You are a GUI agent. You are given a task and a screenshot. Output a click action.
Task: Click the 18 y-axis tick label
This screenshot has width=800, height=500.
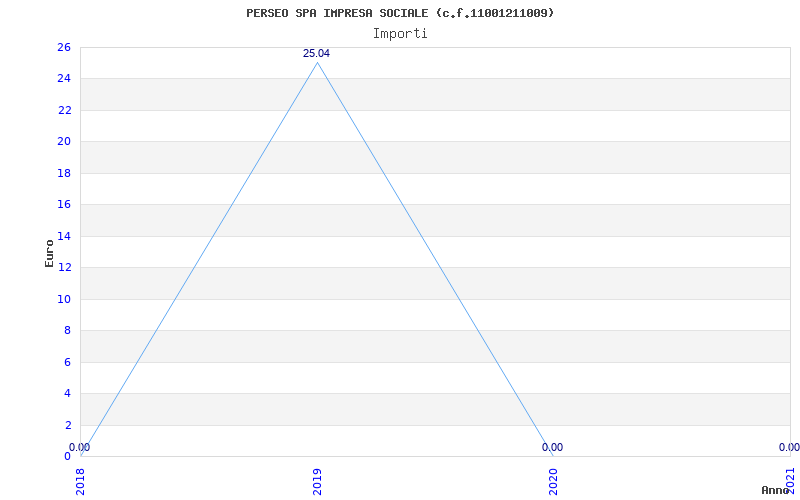coord(64,173)
